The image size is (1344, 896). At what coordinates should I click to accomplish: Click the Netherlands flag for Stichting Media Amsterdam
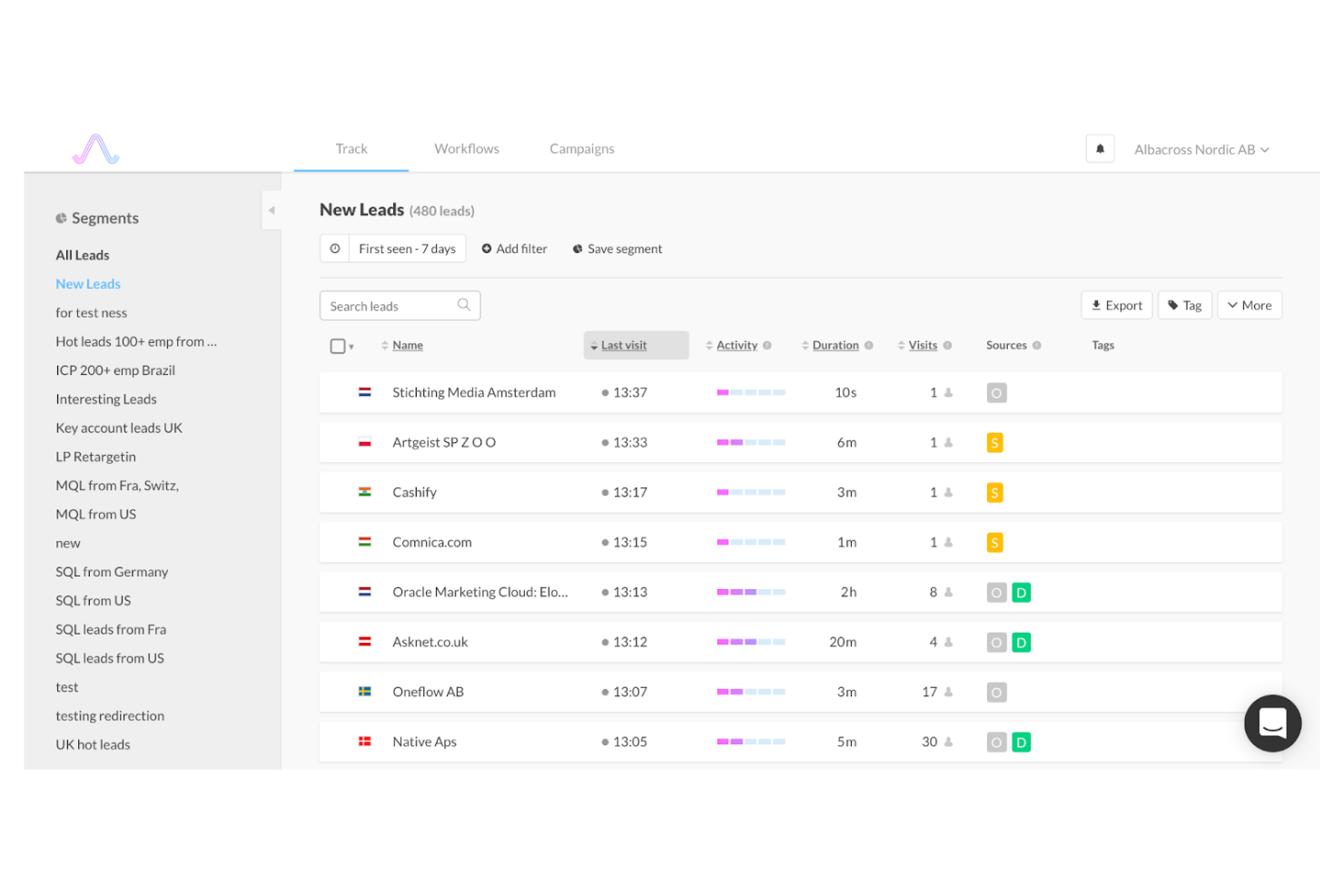click(x=364, y=392)
